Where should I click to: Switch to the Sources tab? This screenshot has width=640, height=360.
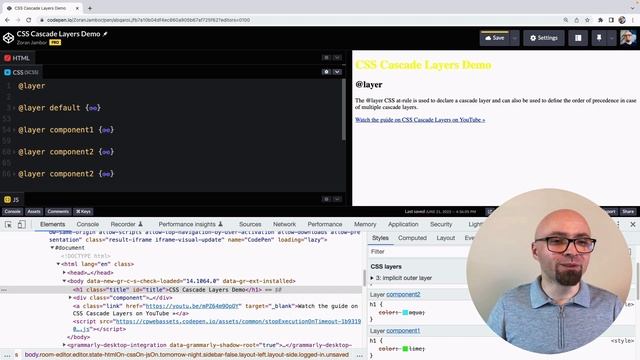(250, 224)
